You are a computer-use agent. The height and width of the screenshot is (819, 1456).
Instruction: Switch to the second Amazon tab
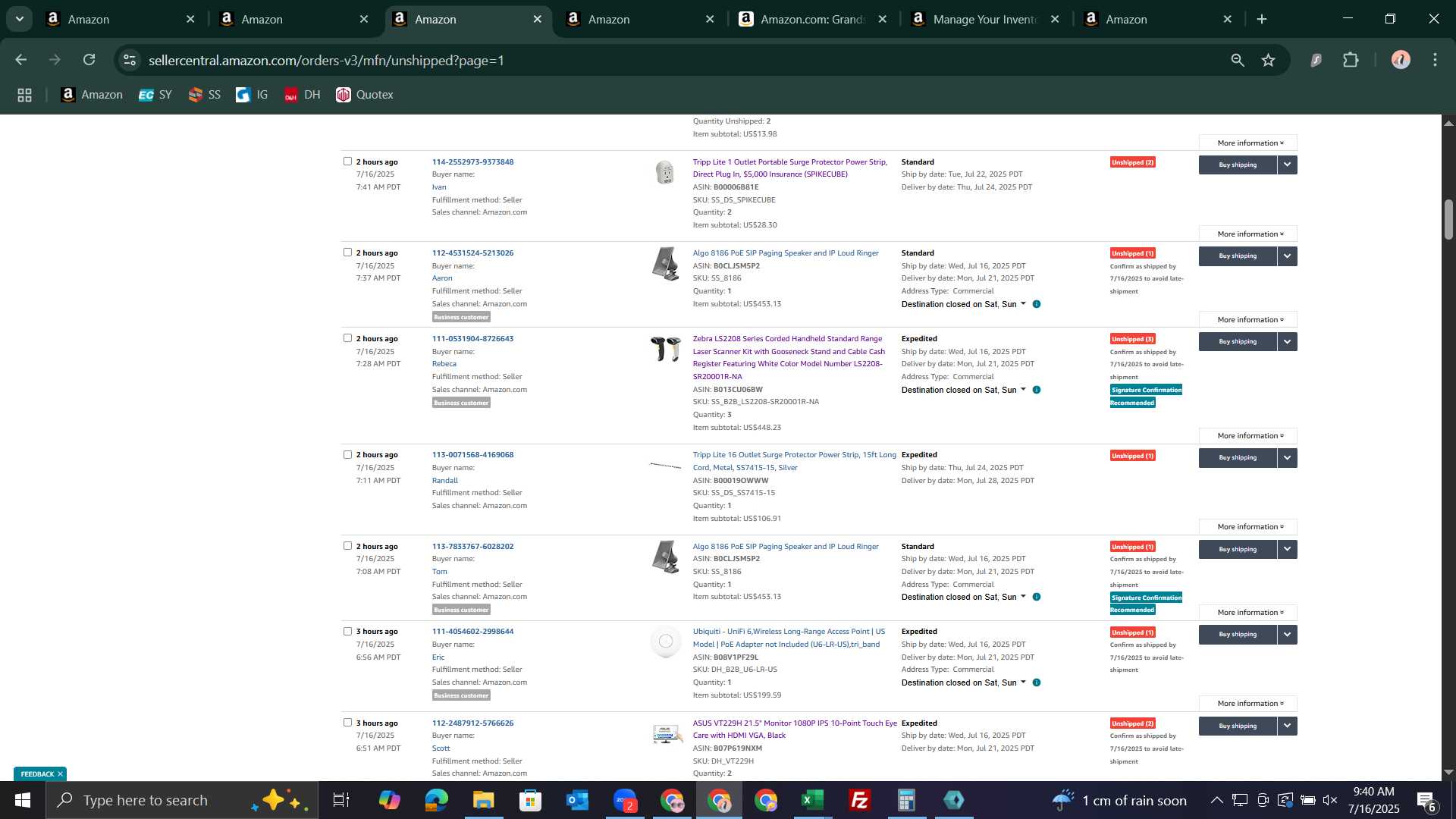pyautogui.click(x=294, y=19)
